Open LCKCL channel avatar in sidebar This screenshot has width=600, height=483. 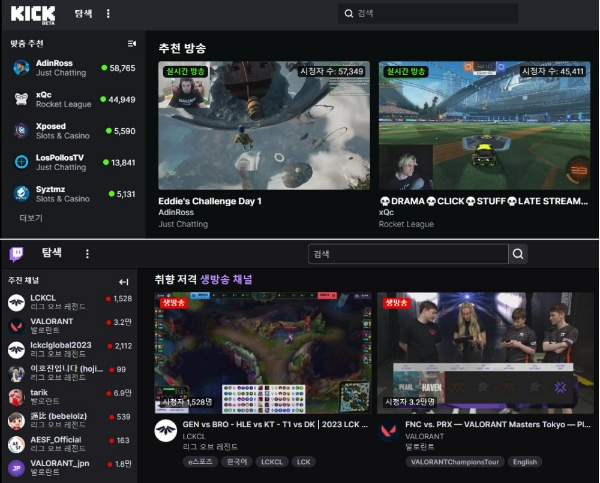(16, 302)
